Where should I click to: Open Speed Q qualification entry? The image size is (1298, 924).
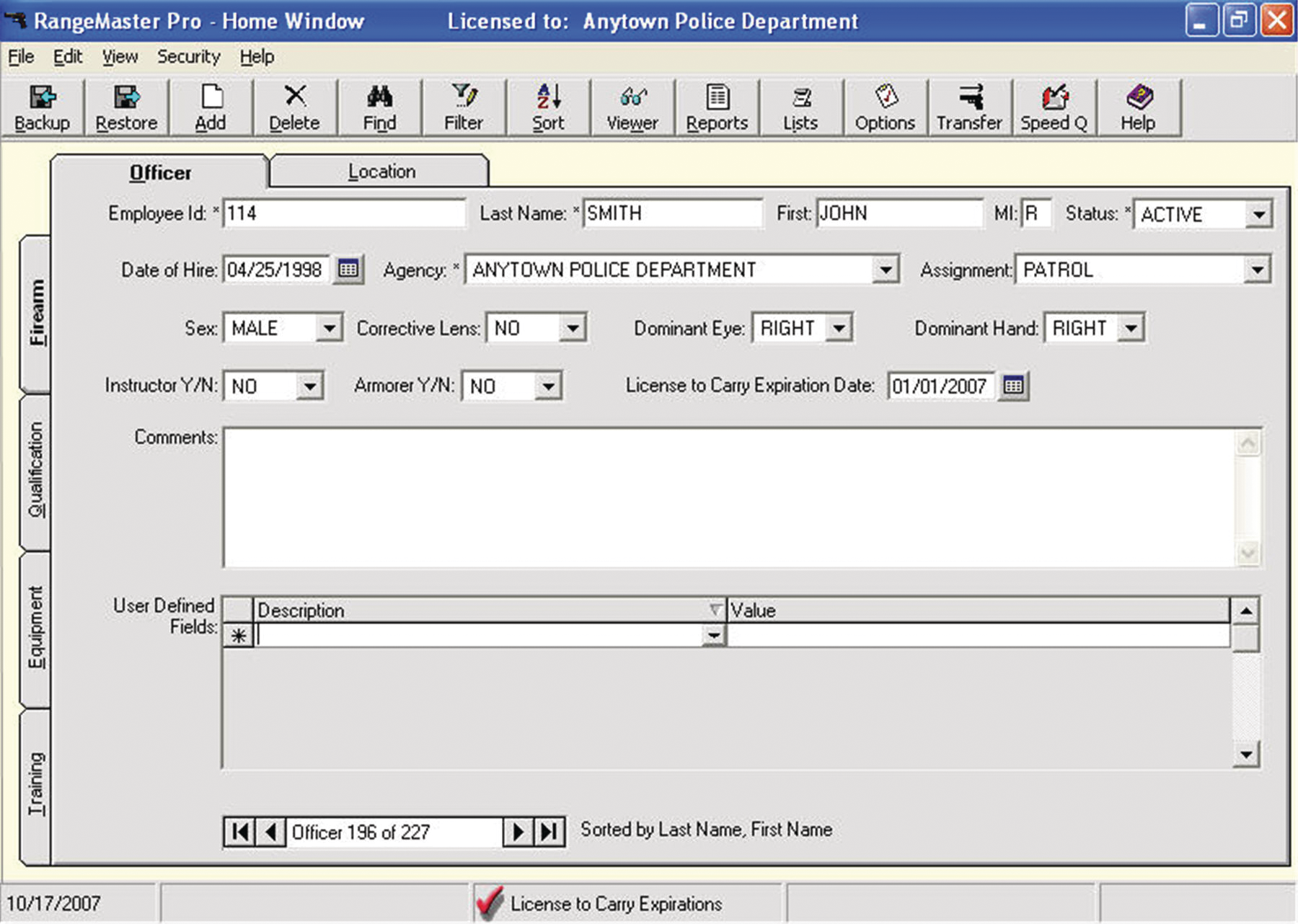[x=1054, y=107]
